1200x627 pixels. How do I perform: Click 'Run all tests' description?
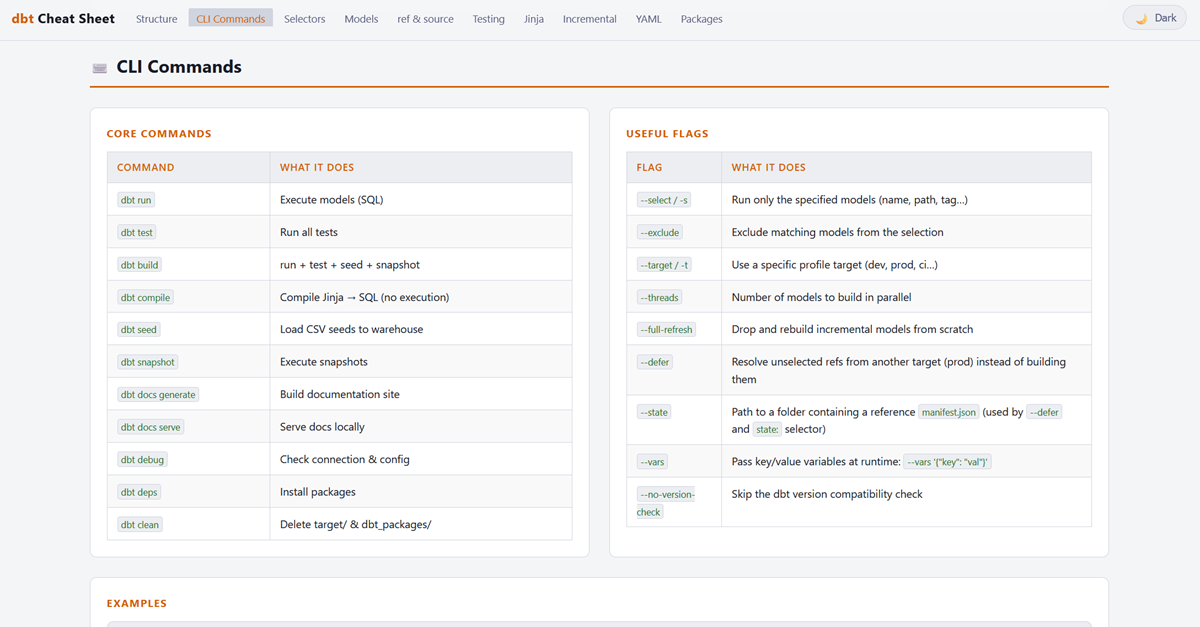click(x=309, y=232)
